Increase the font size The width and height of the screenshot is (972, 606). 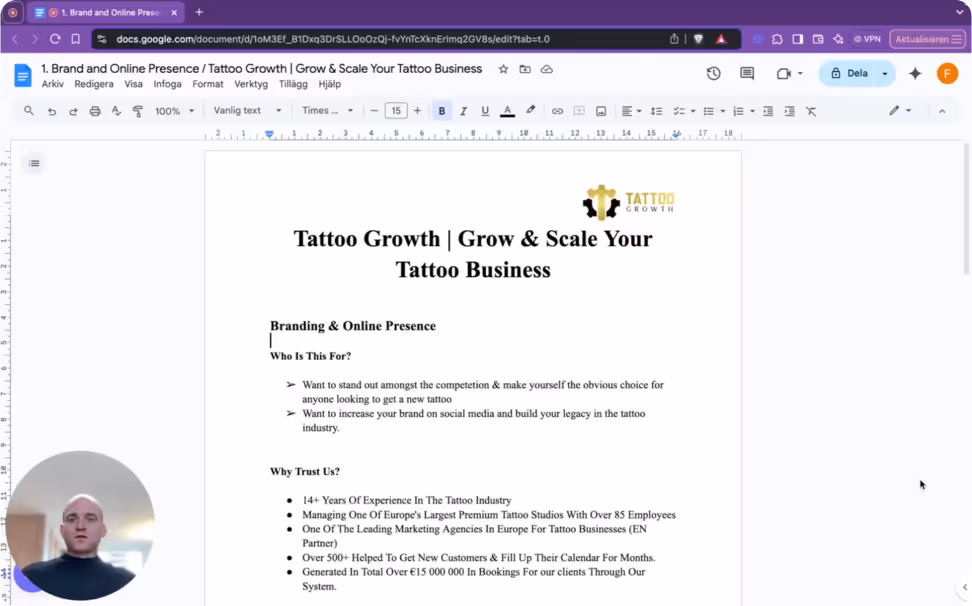click(417, 112)
